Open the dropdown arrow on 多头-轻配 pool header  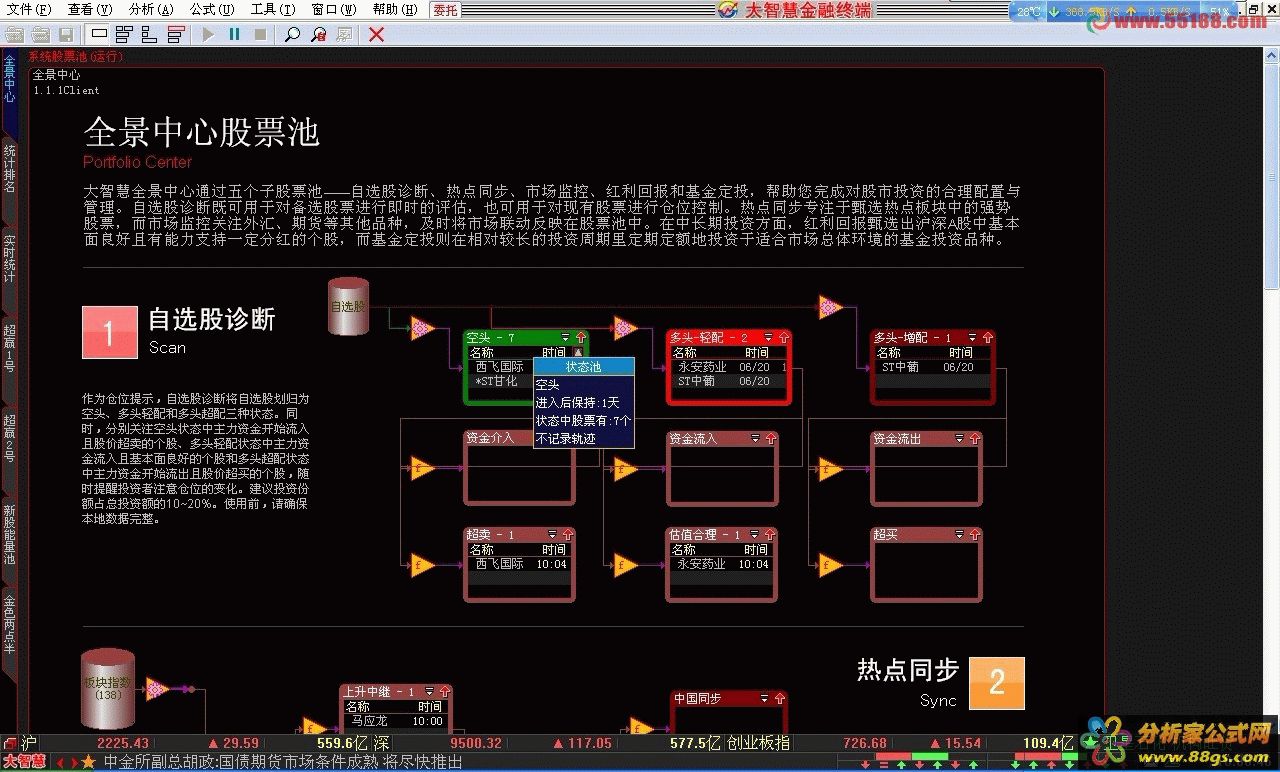pos(769,338)
